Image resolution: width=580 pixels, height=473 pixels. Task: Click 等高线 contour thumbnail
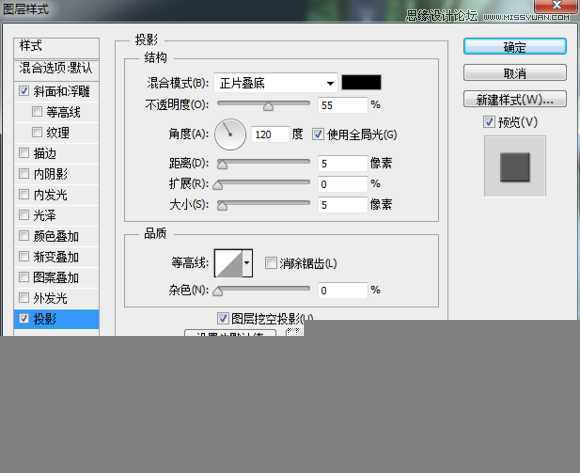click(228, 263)
